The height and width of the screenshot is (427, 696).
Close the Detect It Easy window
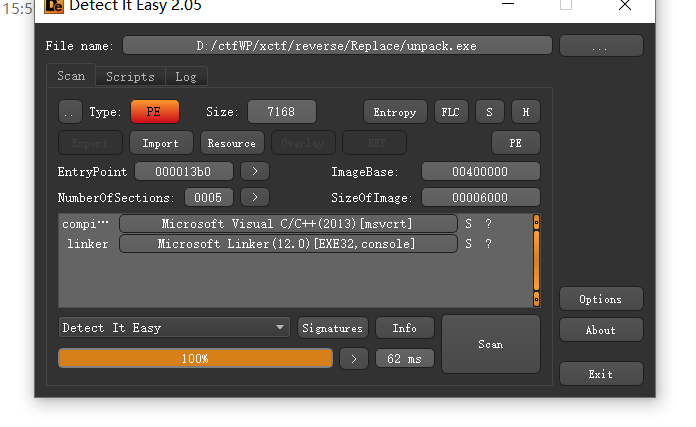[x=625, y=5]
